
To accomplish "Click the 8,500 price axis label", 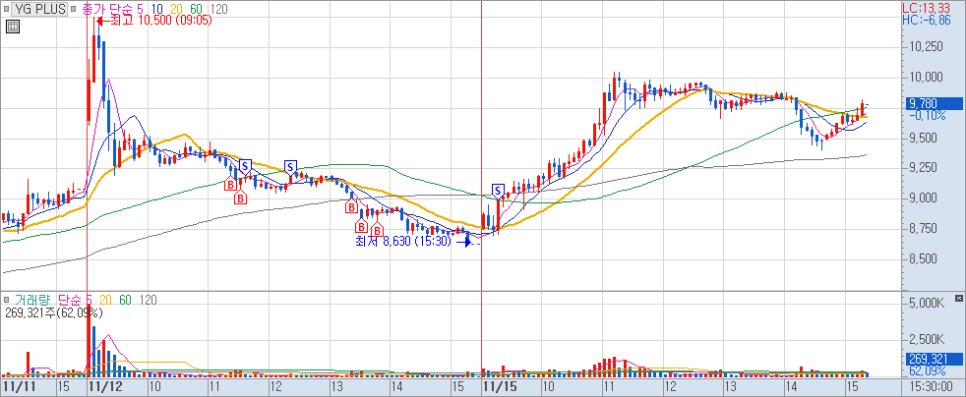I will pyautogui.click(x=923, y=258).
